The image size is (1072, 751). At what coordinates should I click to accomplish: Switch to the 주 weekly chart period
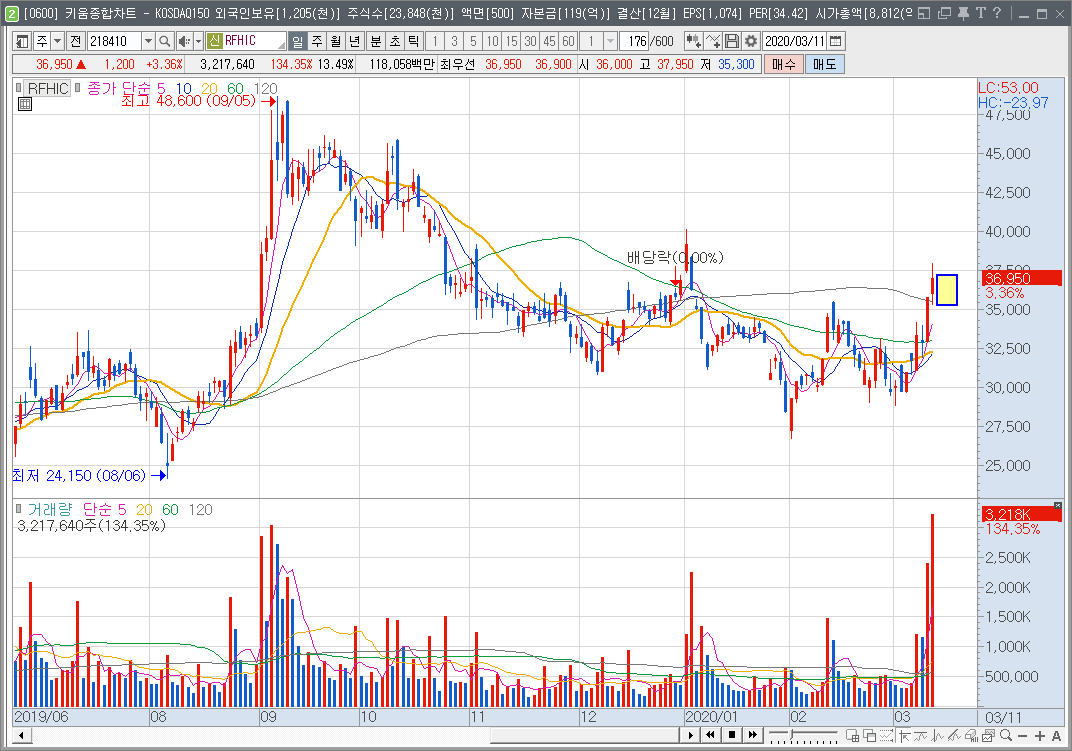tap(317, 42)
